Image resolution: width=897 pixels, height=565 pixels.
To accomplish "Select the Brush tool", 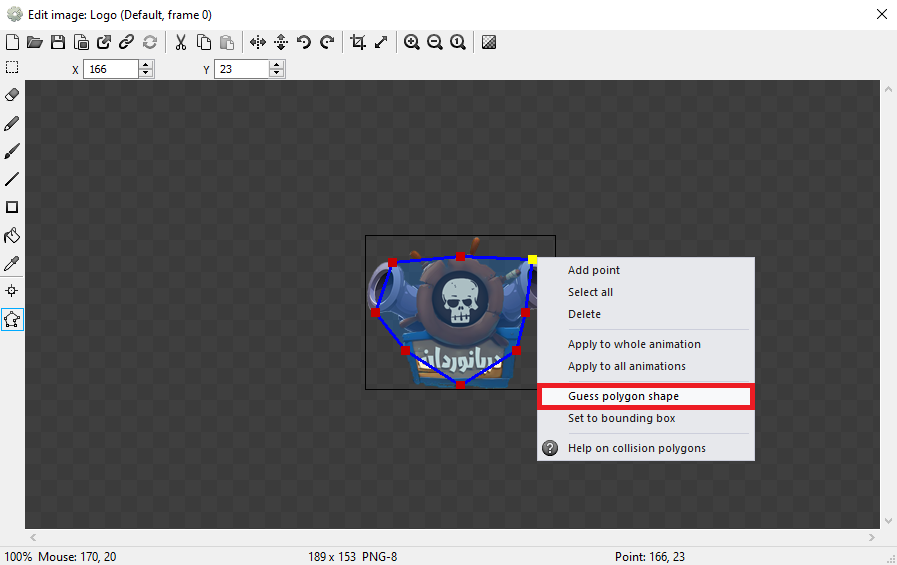I will point(12,151).
